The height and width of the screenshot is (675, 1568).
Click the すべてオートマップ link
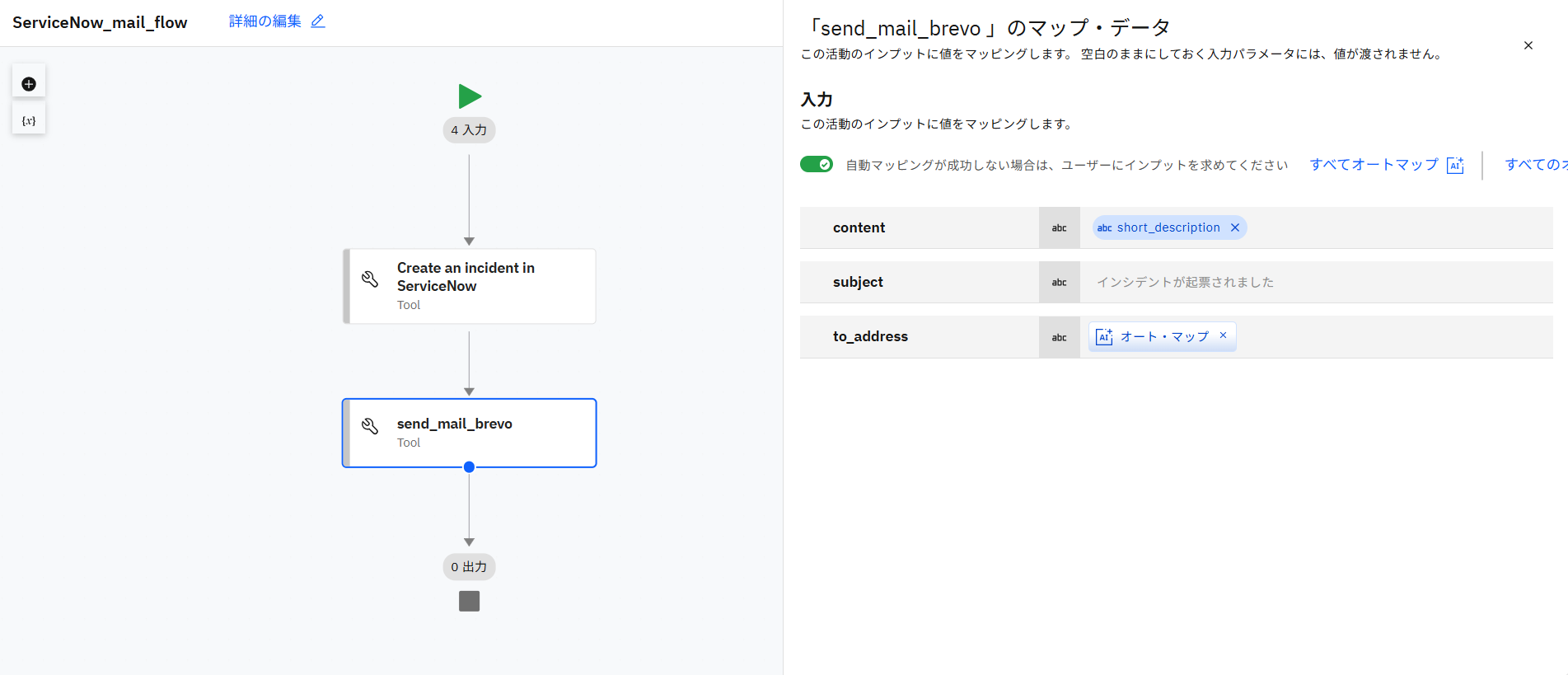[1374, 165]
